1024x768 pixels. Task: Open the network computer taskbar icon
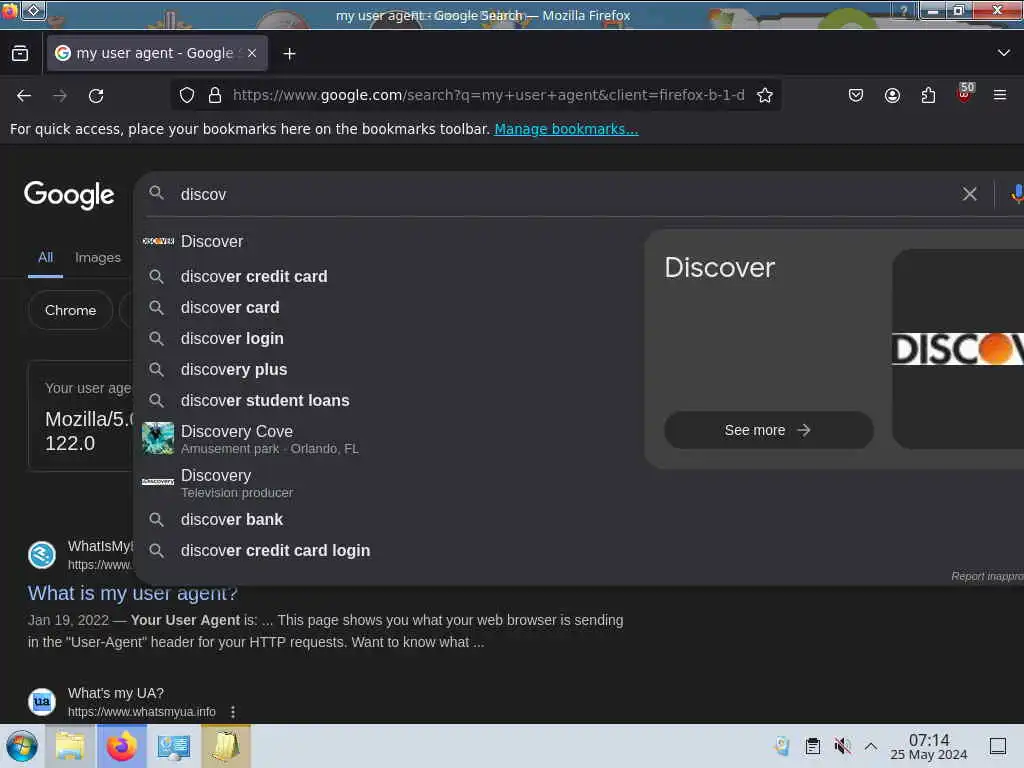click(x=173, y=746)
